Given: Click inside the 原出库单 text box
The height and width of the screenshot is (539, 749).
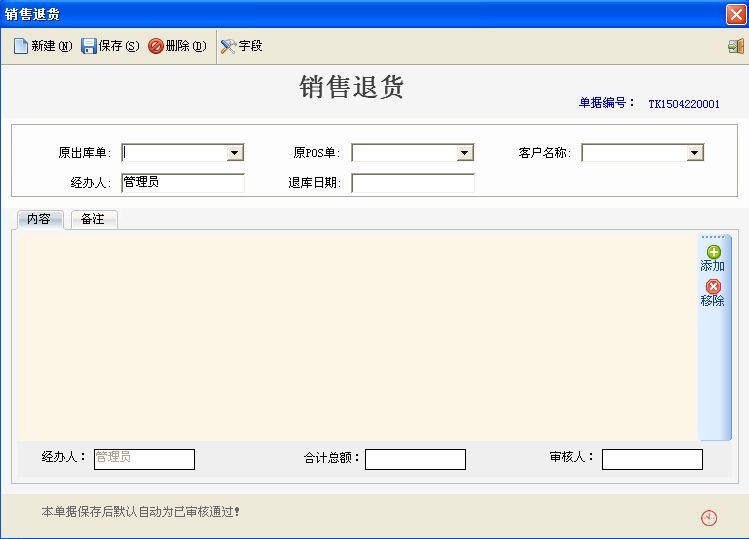Looking at the screenshot, I should [174, 153].
